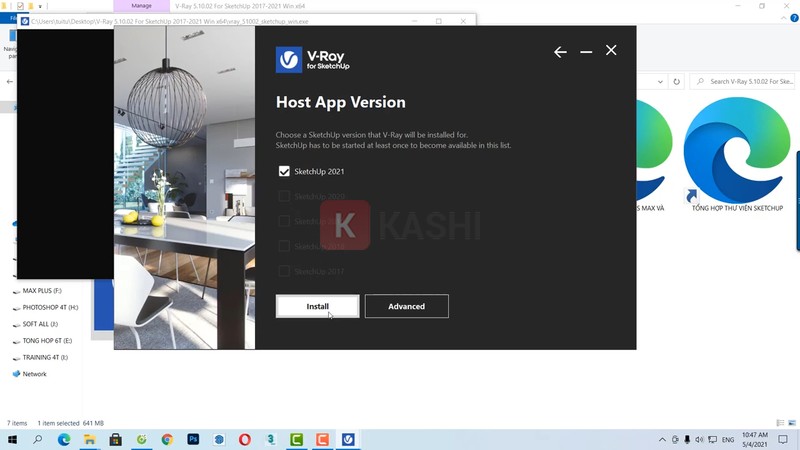Select SOFT ALL (J:) drive
Image resolution: width=800 pixels, height=450 pixels.
[x=40, y=324]
